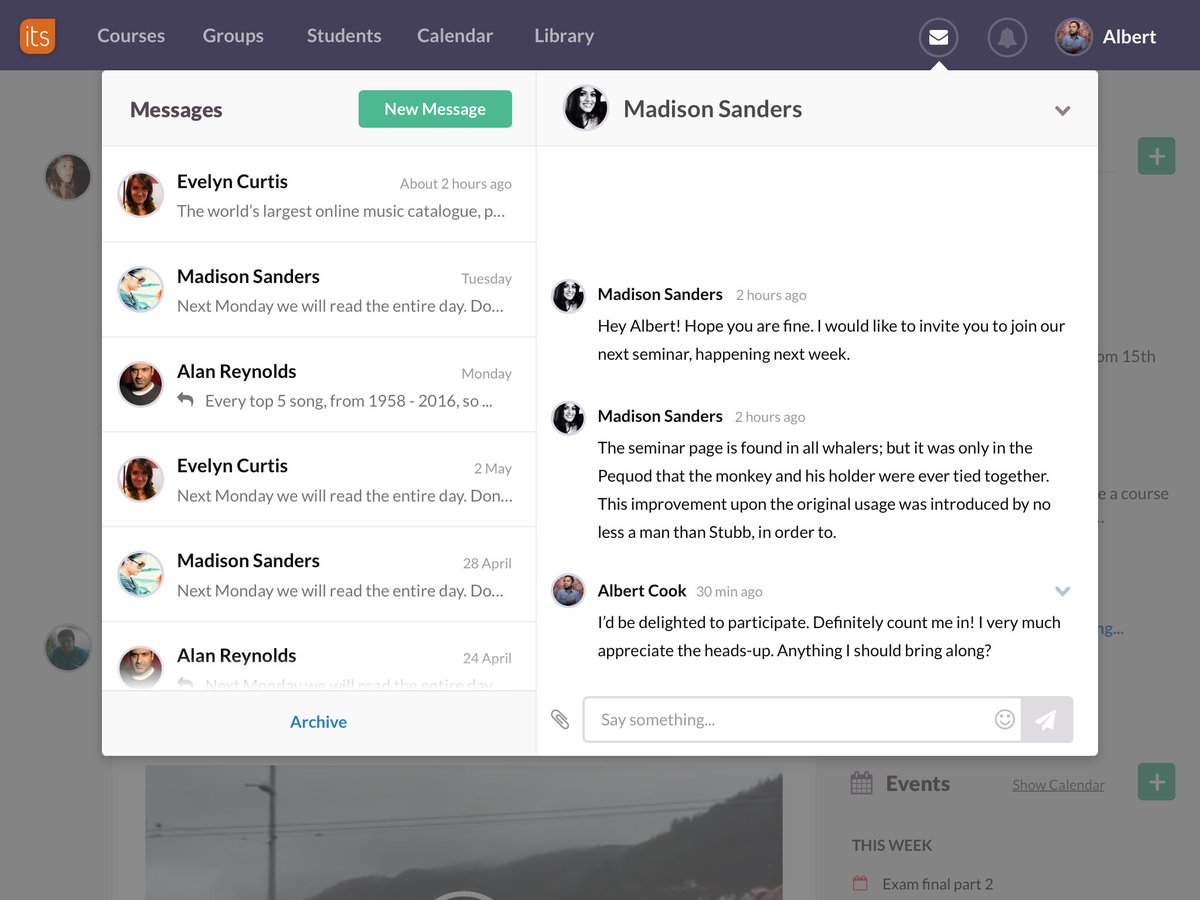Click Albert's profile avatar in header

1074,37
